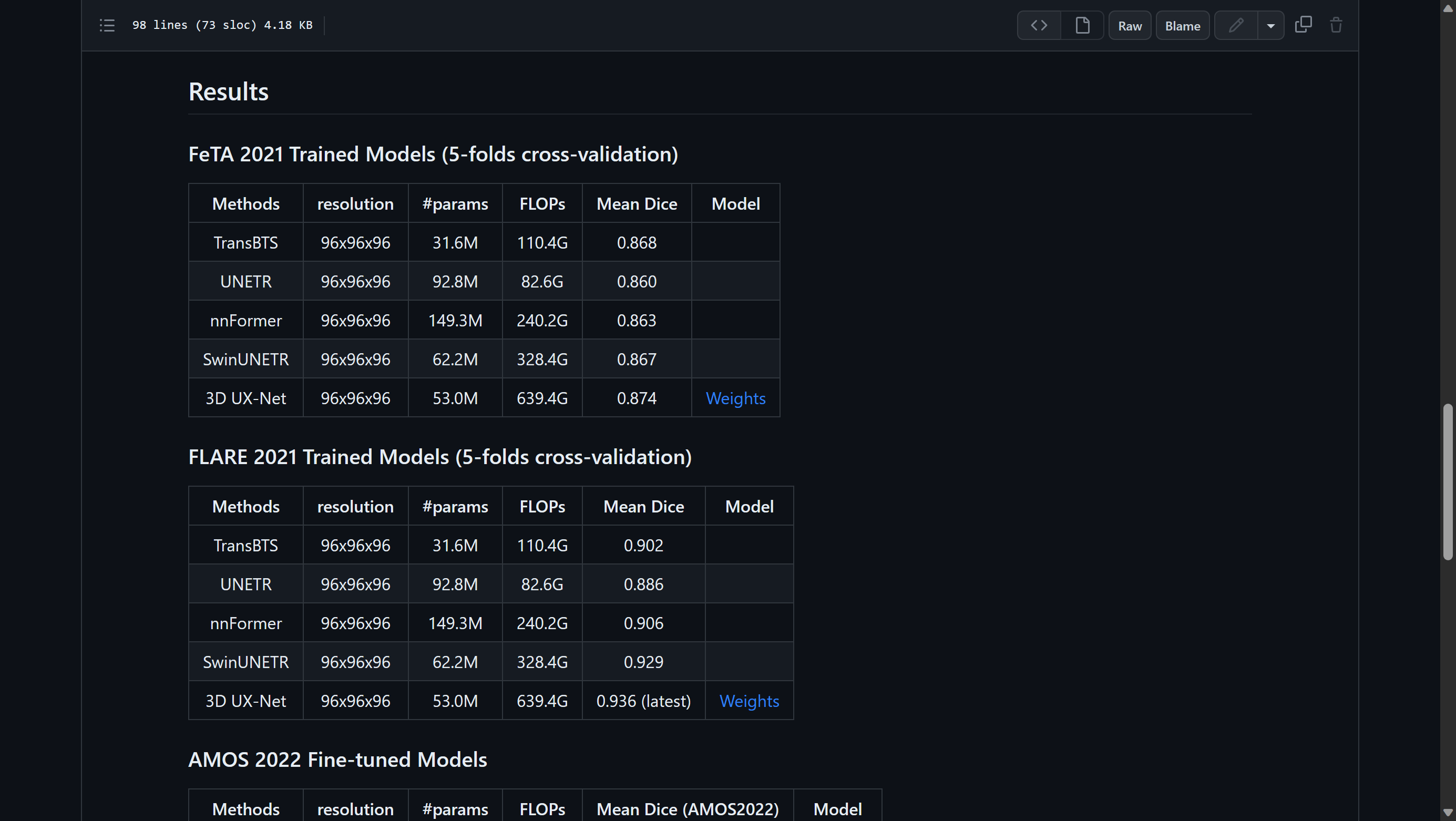
Task: Click the 98 lines file info text
Action: tap(222, 25)
